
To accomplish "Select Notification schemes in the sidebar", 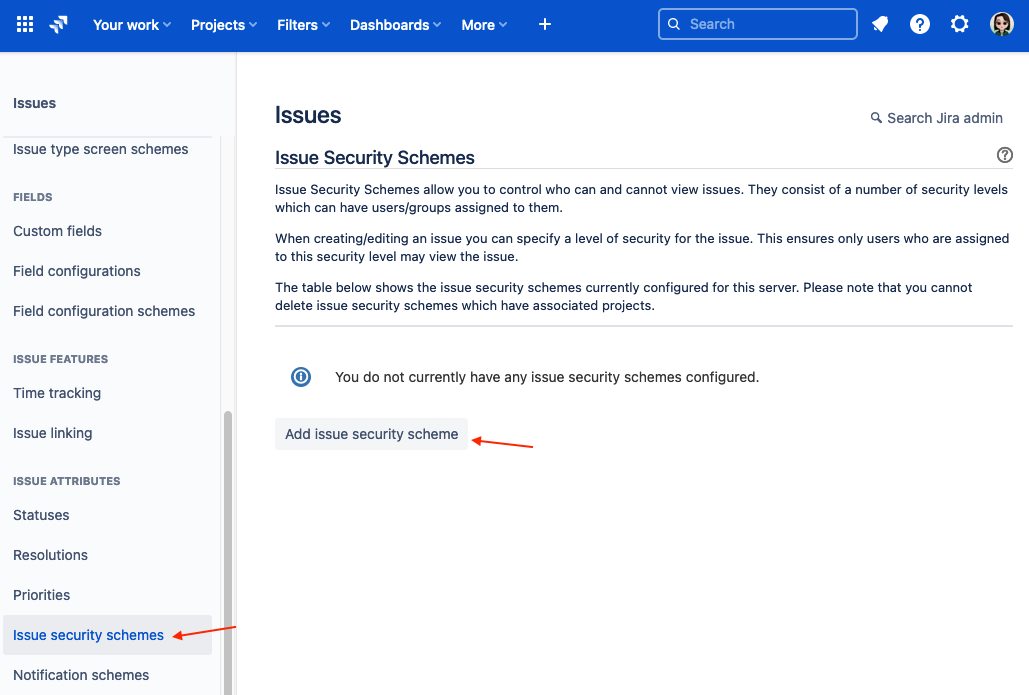I will click(81, 675).
